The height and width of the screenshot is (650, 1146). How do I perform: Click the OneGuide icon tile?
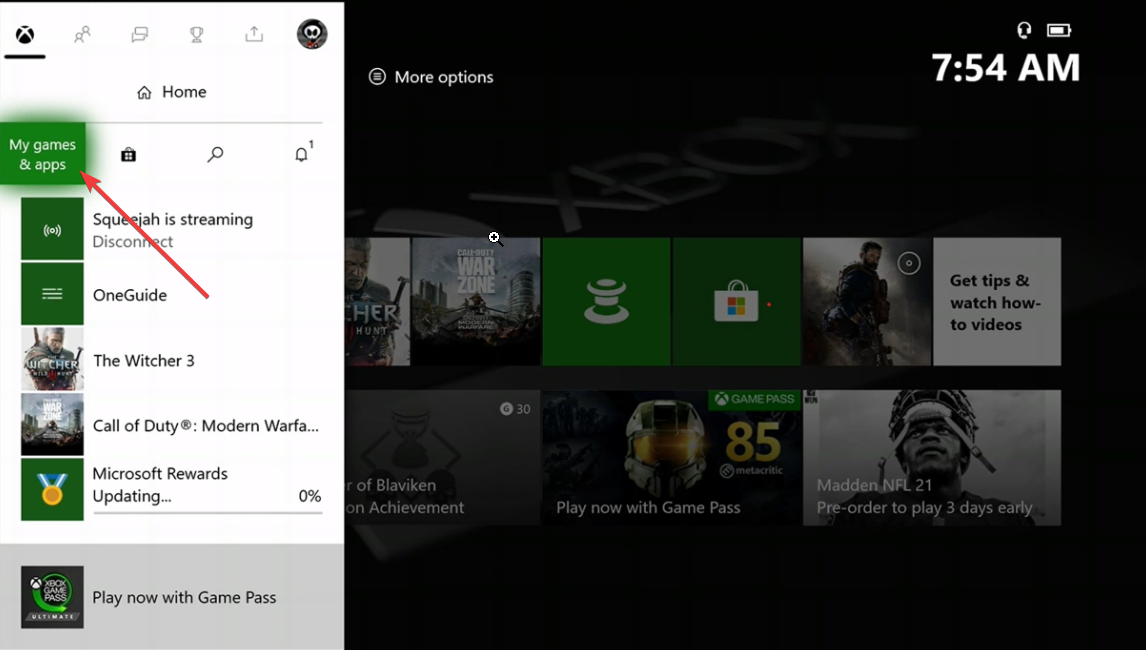coord(52,294)
